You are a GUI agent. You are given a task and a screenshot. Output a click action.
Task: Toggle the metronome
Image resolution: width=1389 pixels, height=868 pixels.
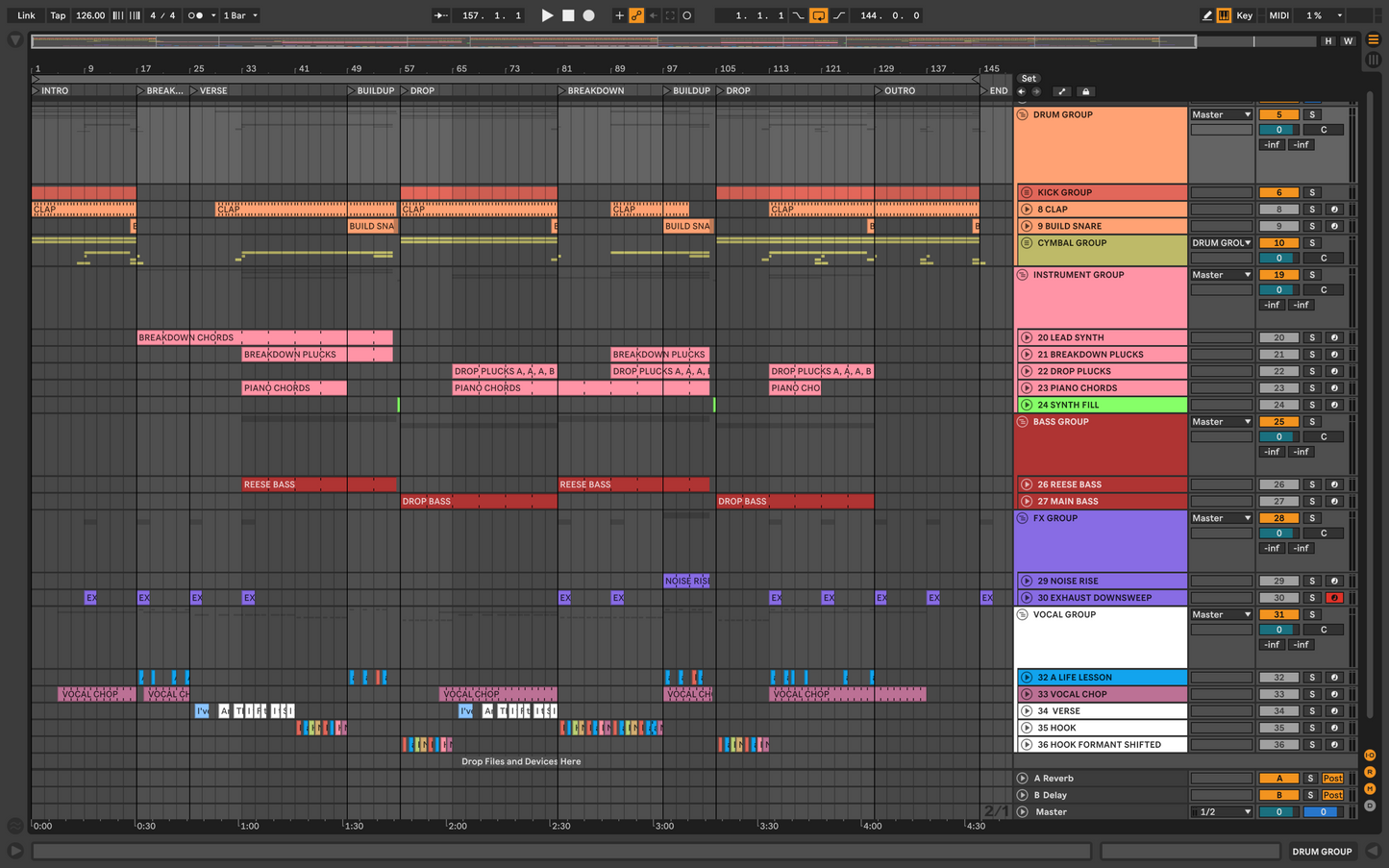195,15
